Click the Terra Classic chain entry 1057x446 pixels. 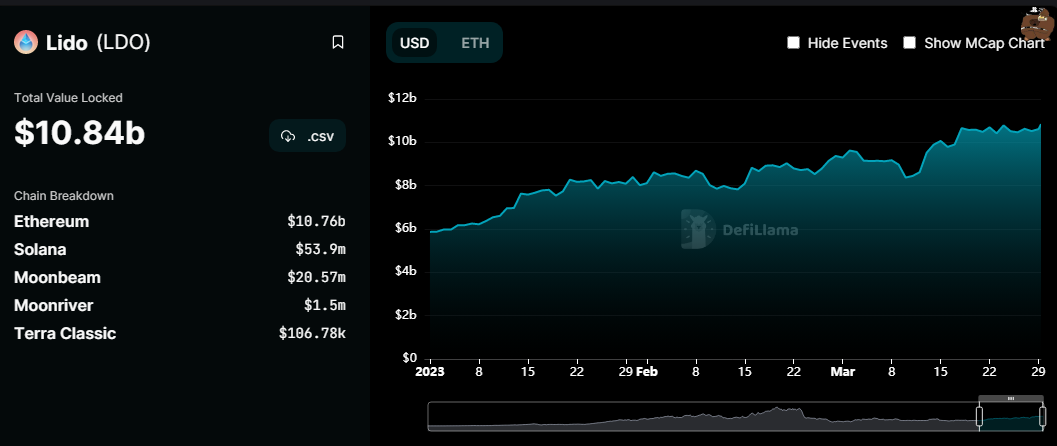tap(65, 333)
